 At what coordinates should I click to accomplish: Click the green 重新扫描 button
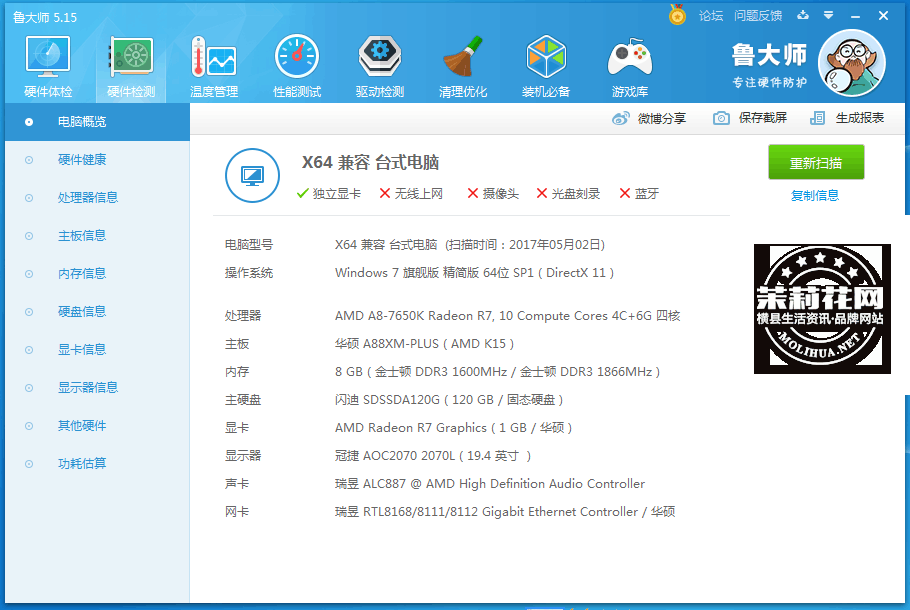(x=816, y=163)
